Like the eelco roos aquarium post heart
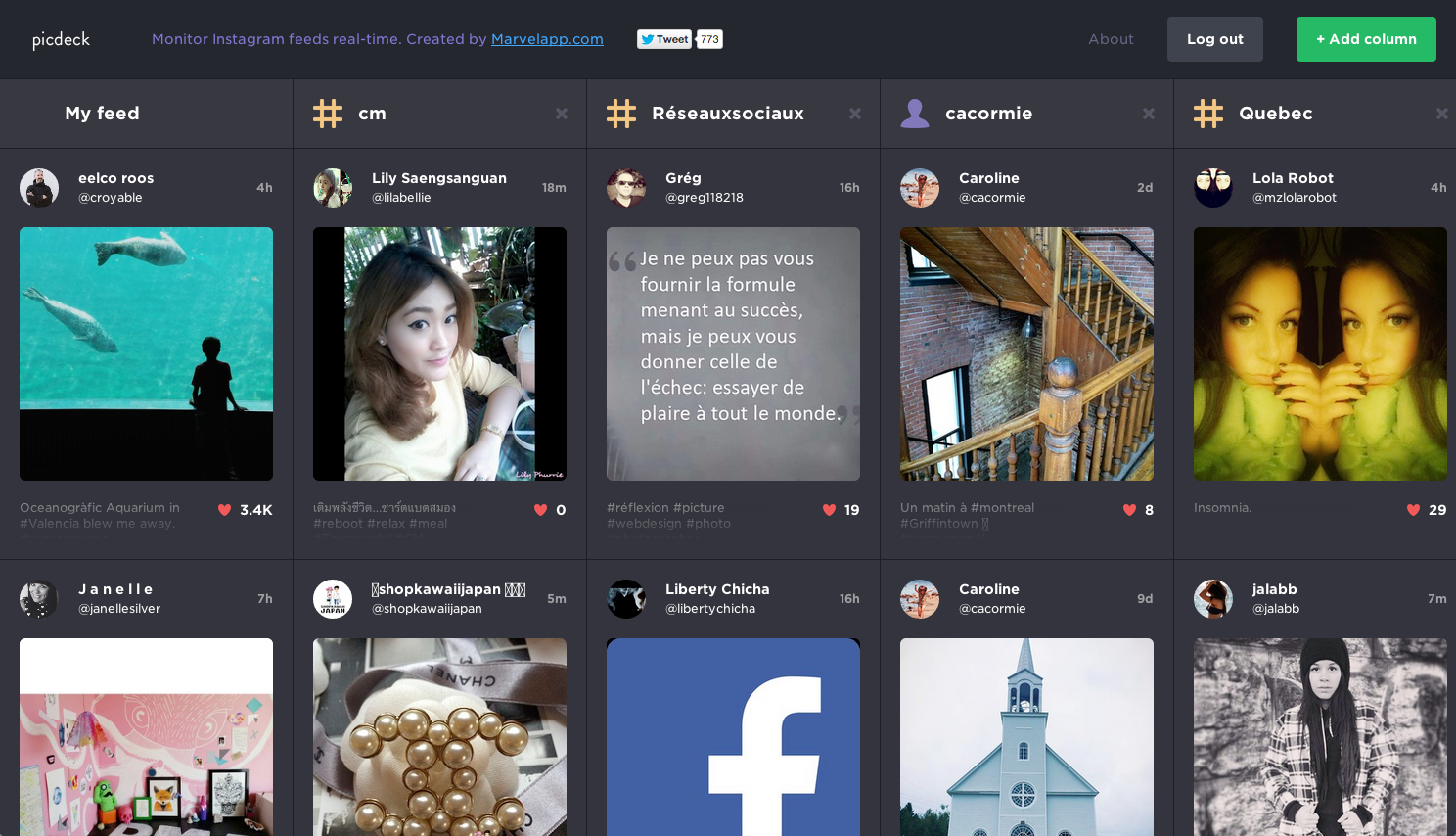This screenshot has height=836, width=1456. point(224,510)
